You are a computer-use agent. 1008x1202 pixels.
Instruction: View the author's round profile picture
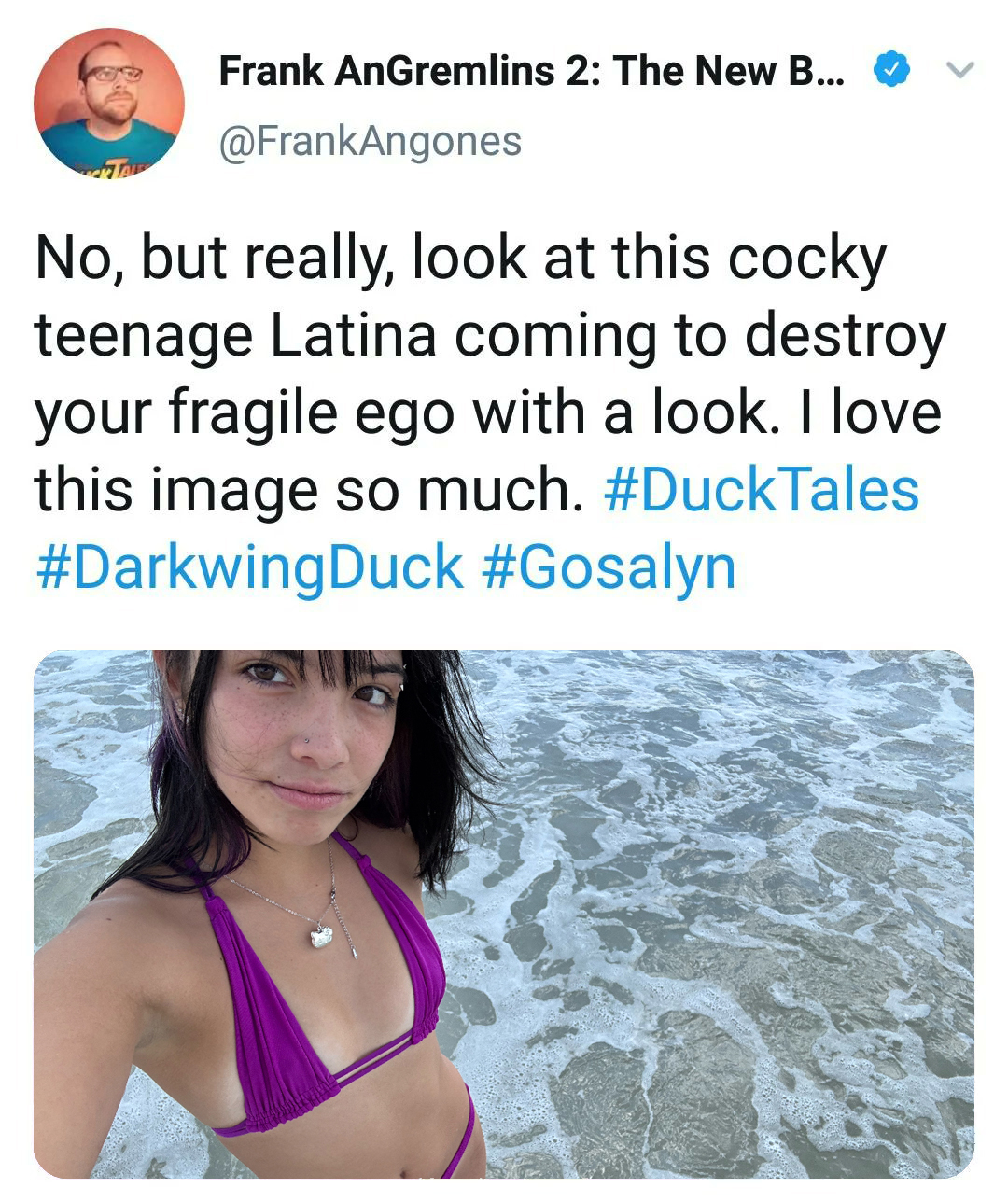click(x=109, y=103)
